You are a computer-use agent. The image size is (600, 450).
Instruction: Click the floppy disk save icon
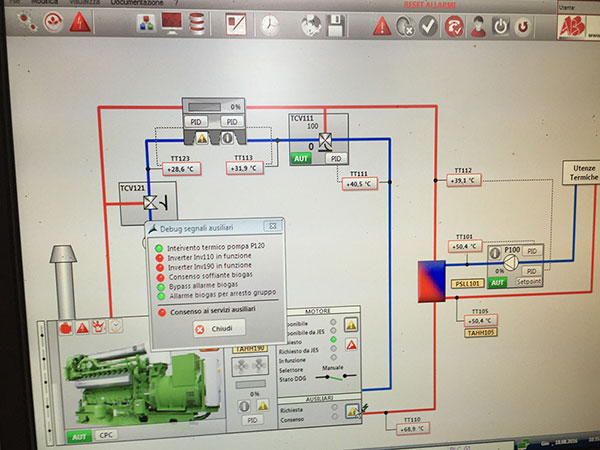[337, 23]
